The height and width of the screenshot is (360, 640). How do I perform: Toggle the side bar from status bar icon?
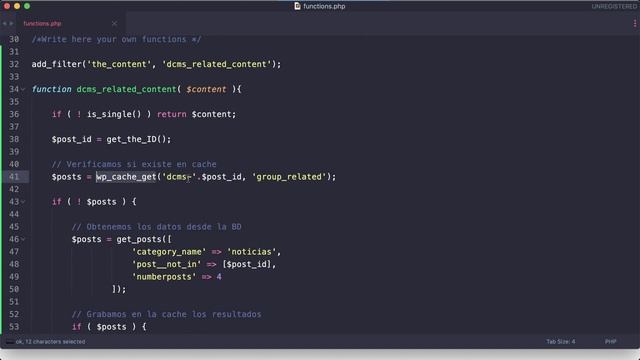9,342
